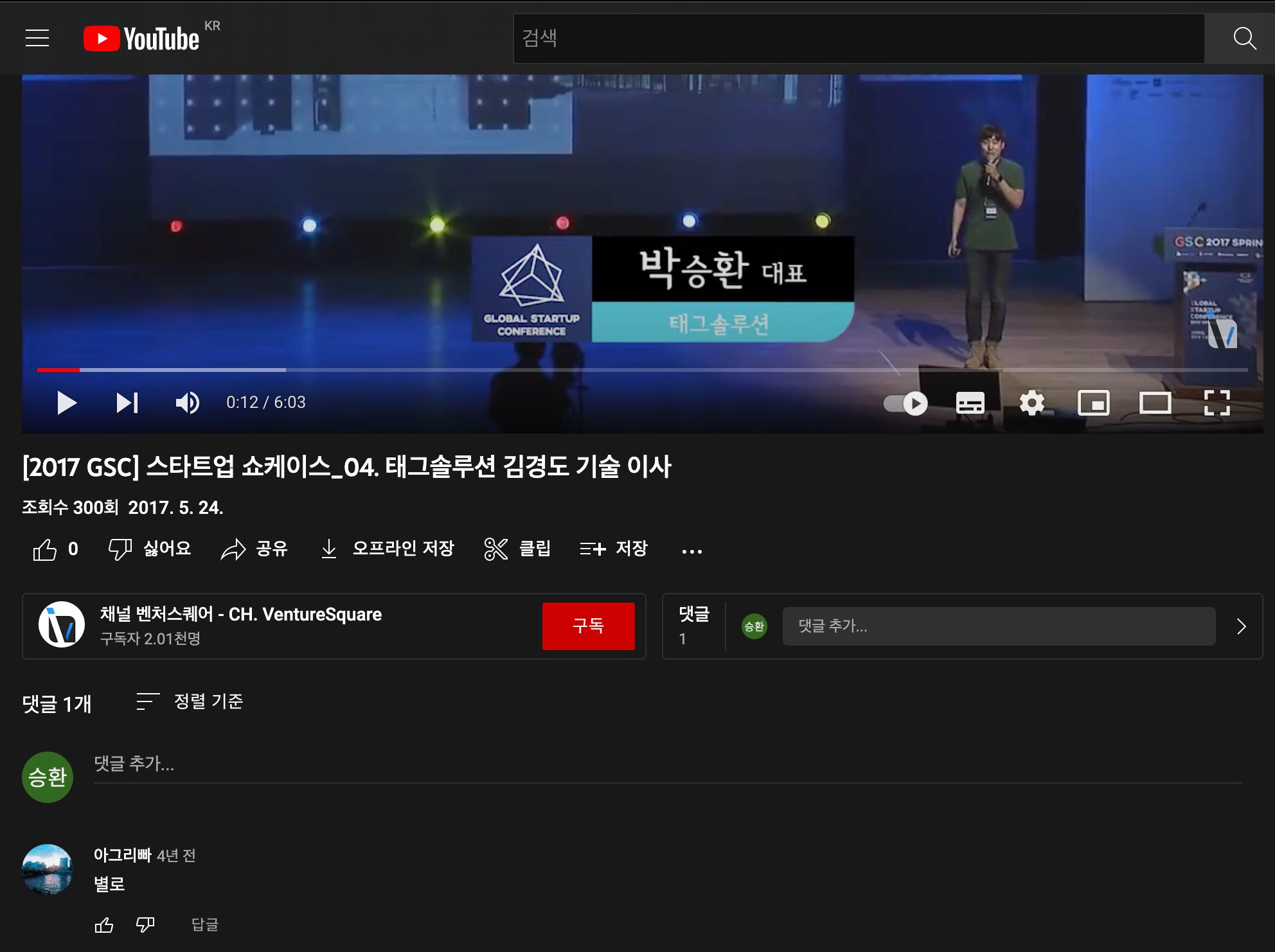1275x952 pixels.
Task: Toggle the autoplay switch
Action: (x=905, y=403)
